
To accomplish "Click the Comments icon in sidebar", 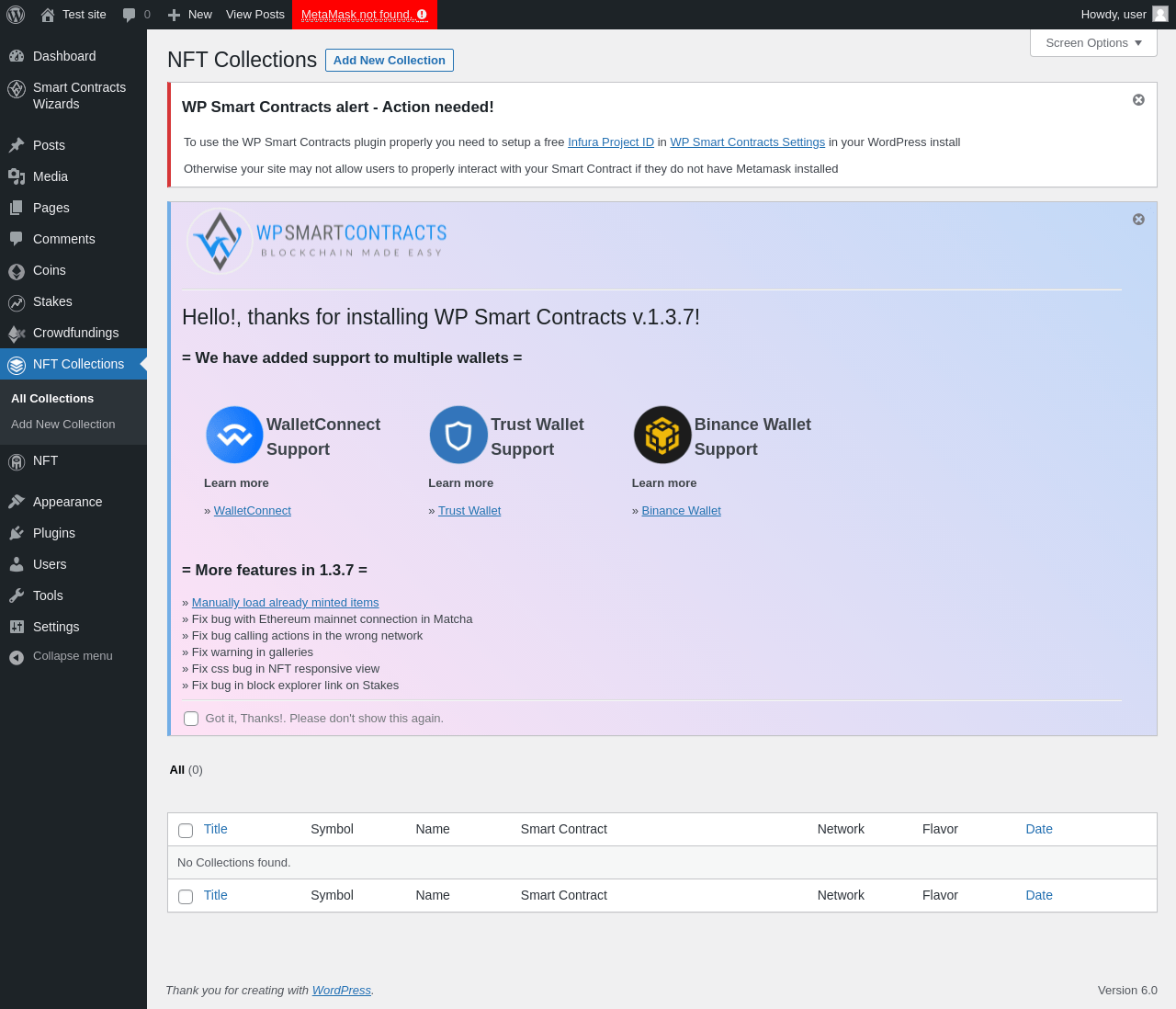I will click(x=17, y=239).
